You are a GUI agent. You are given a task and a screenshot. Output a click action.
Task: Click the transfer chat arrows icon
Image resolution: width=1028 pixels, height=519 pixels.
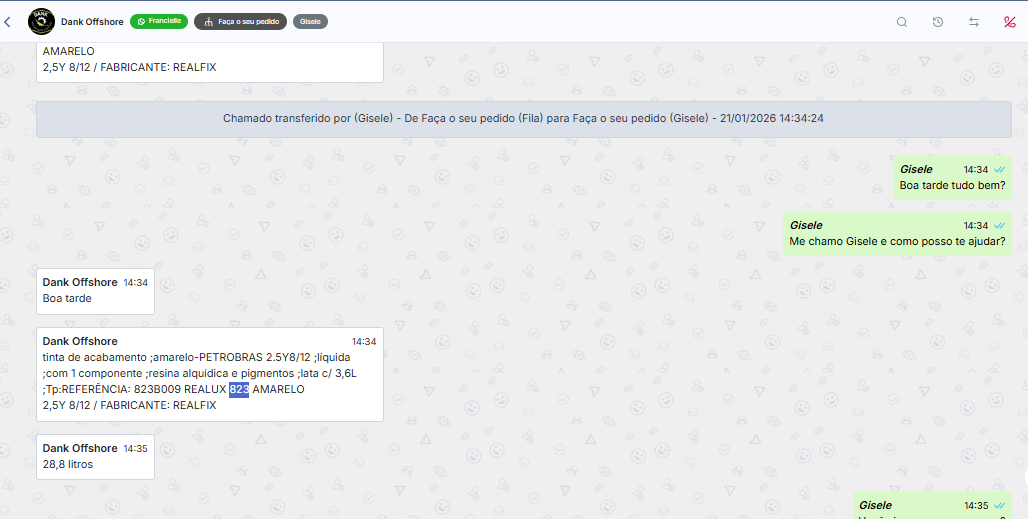[x=974, y=22]
